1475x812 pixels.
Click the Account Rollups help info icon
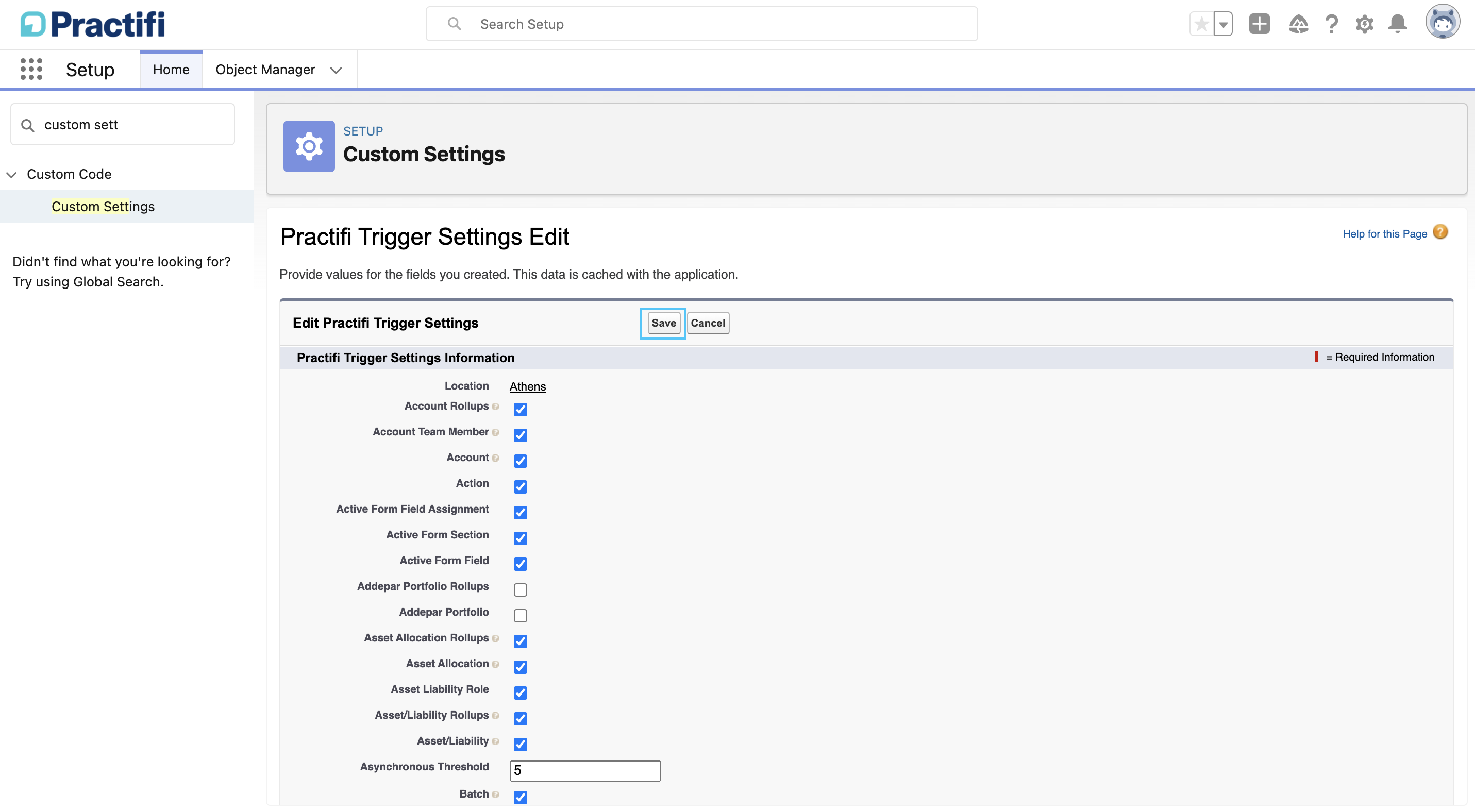coord(495,407)
